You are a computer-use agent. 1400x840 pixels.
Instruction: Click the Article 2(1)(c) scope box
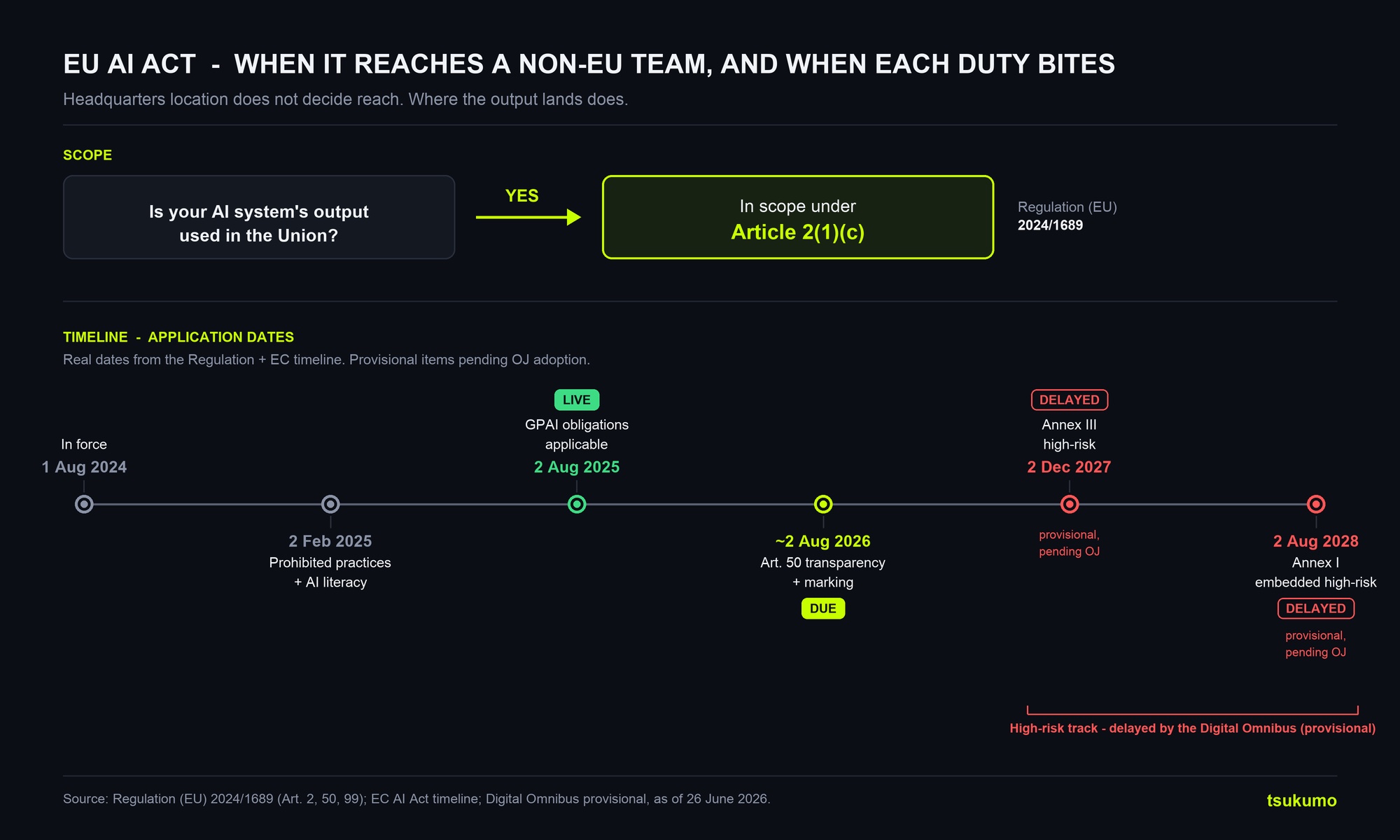point(798,217)
